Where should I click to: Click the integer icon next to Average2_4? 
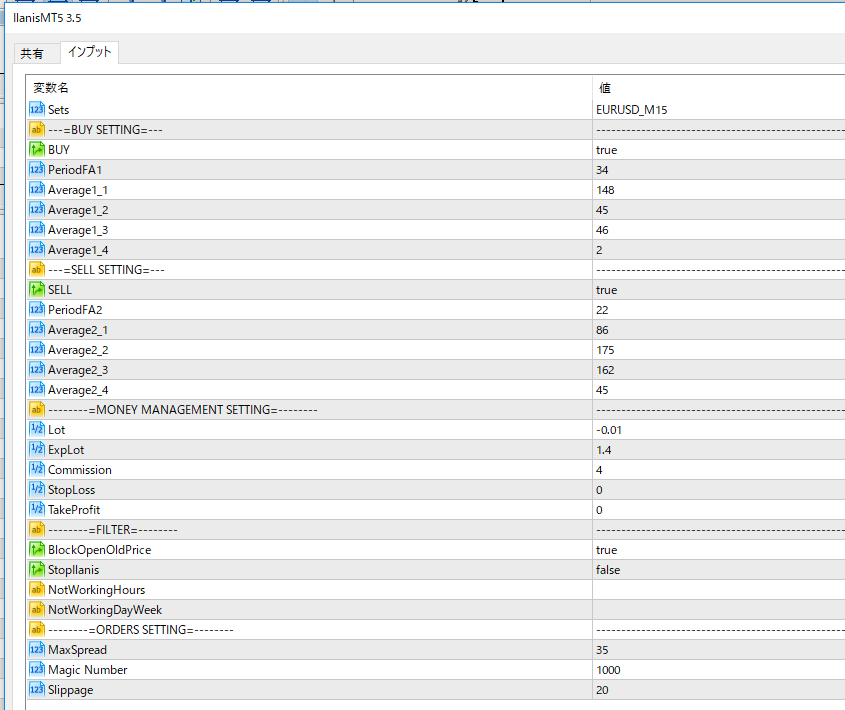click(x=37, y=389)
